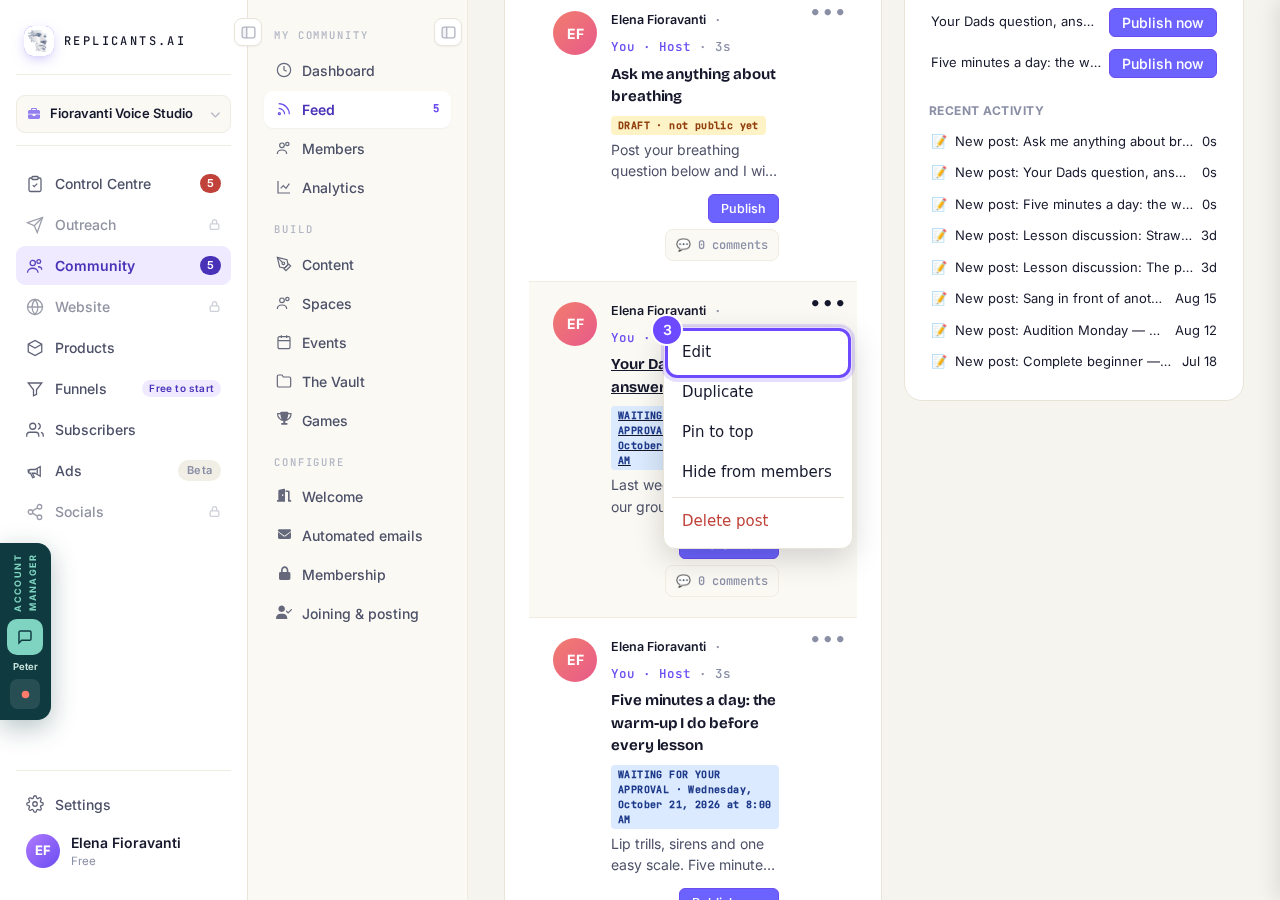Click Publish now for Your Dads question
Viewport: 1280px width, 900px height.
[1162, 23]
